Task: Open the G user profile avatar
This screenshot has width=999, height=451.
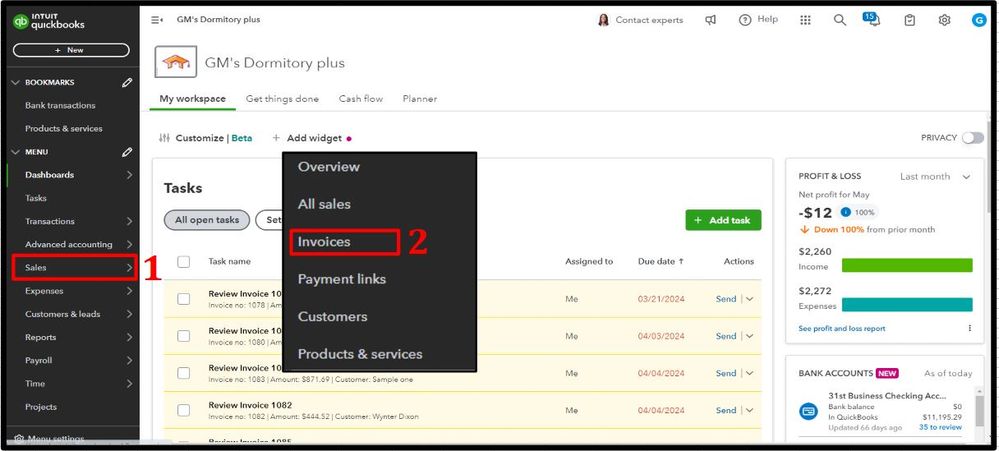Action: (x=979, y=20)
